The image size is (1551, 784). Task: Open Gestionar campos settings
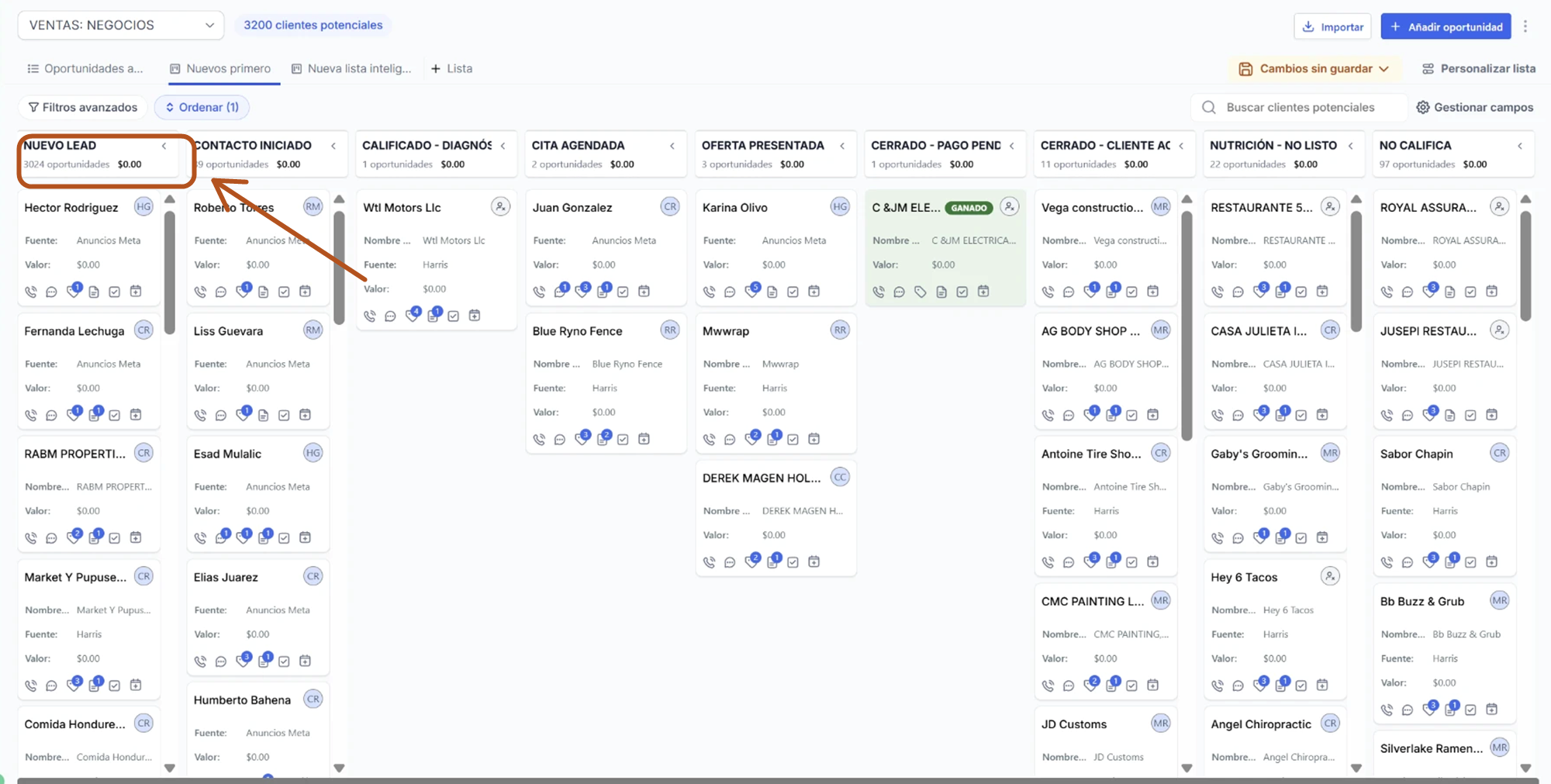(1474, 107)
